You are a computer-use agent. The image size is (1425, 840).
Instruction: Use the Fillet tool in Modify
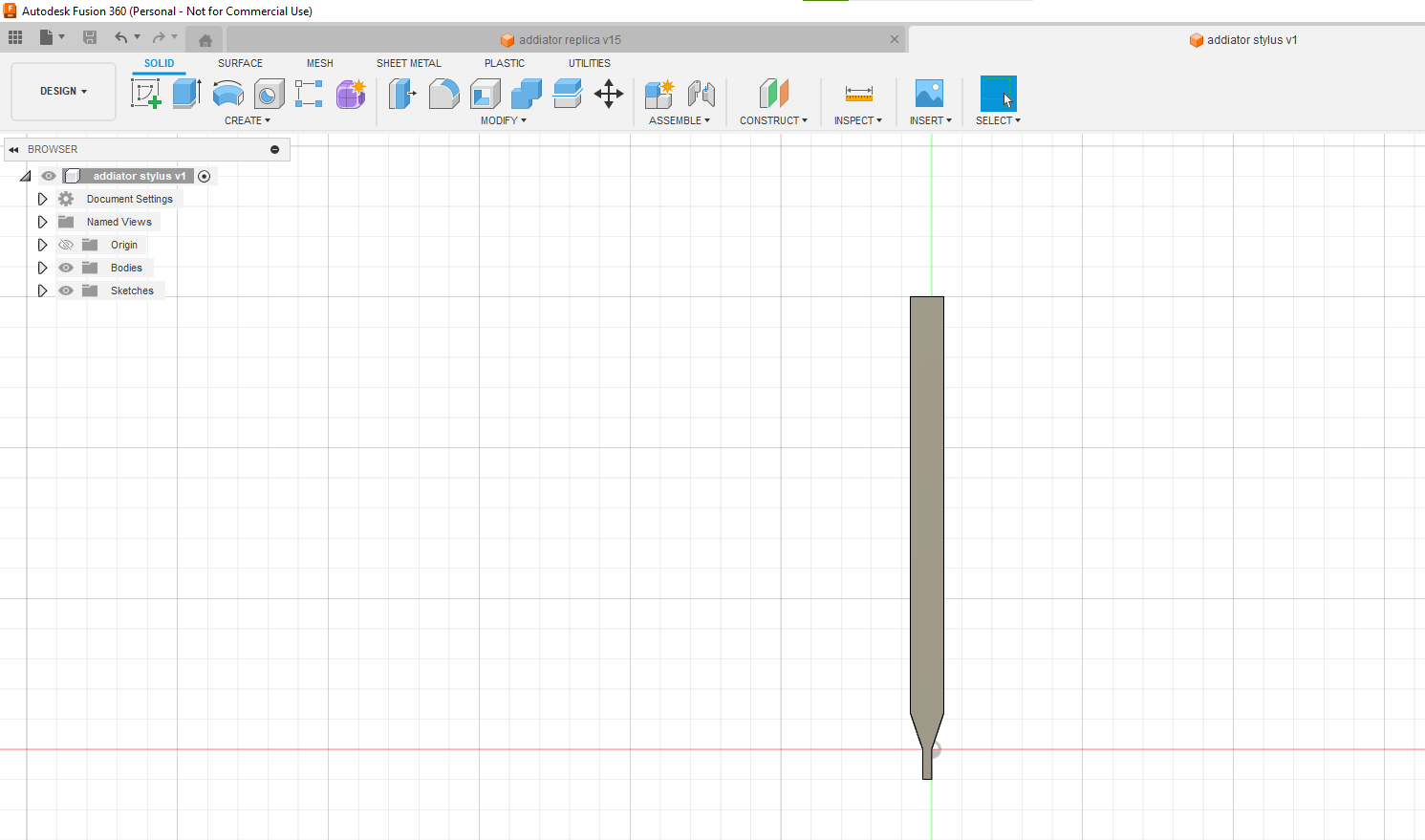[443, 93]
